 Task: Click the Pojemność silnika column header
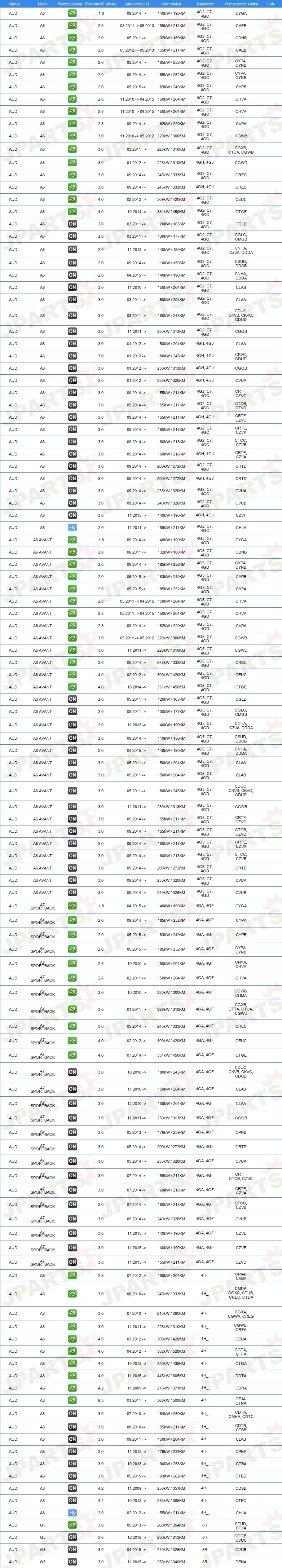point(101,4)
